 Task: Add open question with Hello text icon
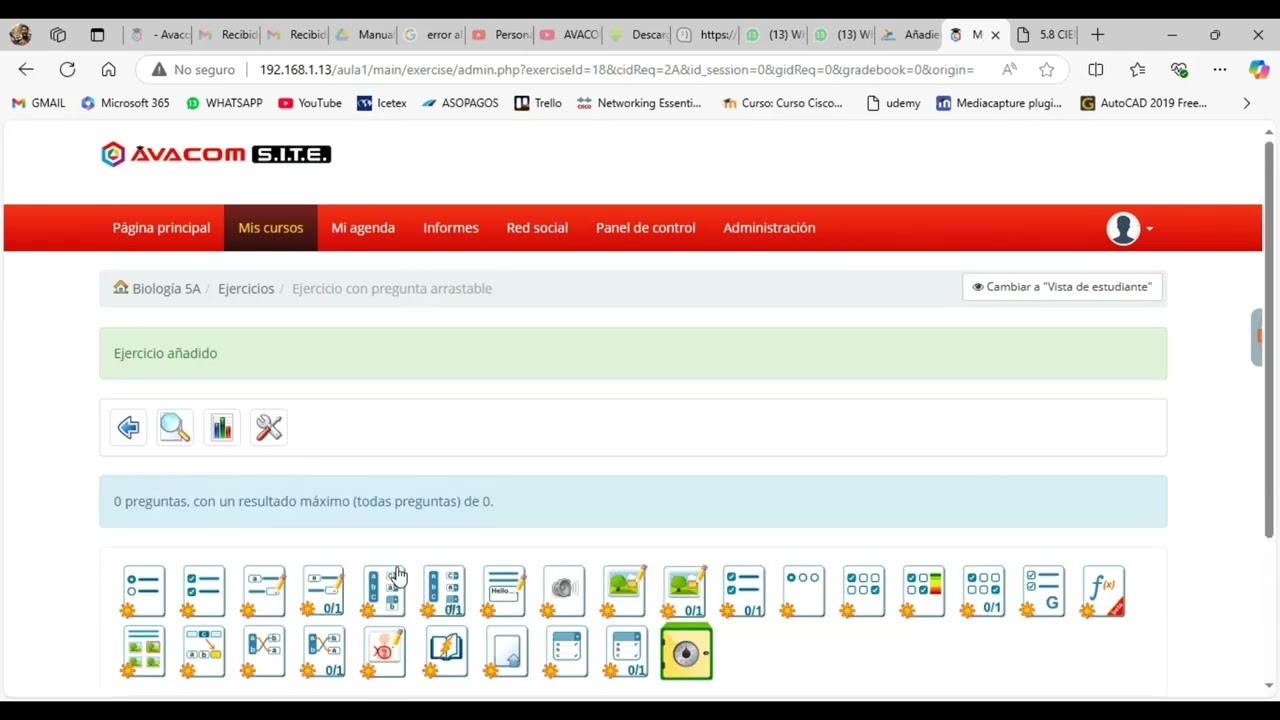[x=504, y=591]
